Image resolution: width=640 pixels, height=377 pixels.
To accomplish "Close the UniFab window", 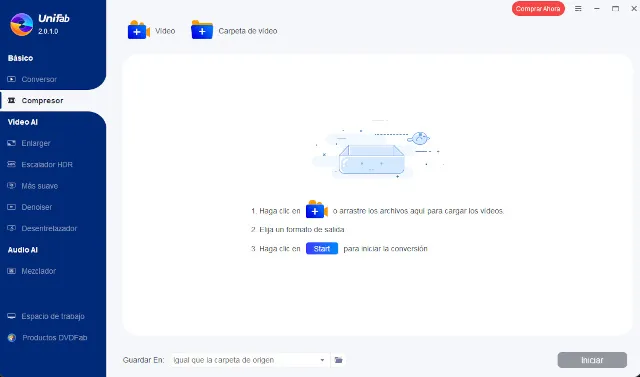I will [634, 9].
